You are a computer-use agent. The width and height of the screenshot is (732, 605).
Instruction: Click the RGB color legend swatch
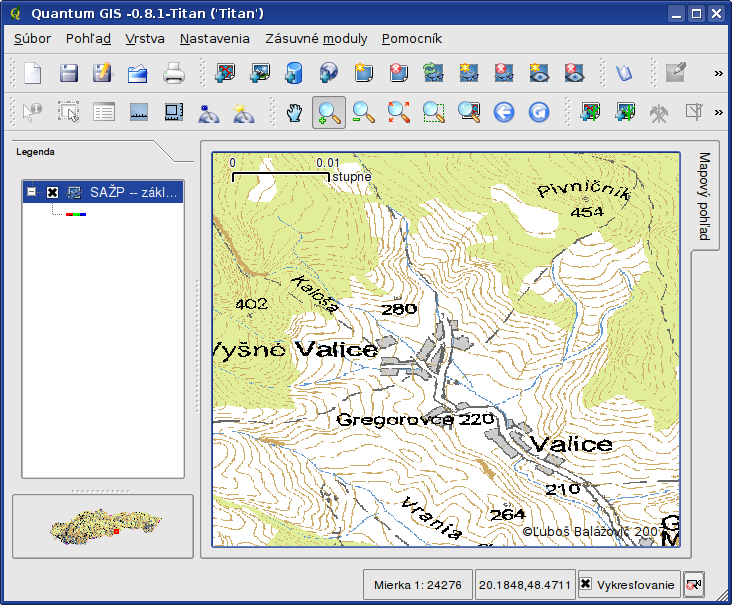point(75,214)
